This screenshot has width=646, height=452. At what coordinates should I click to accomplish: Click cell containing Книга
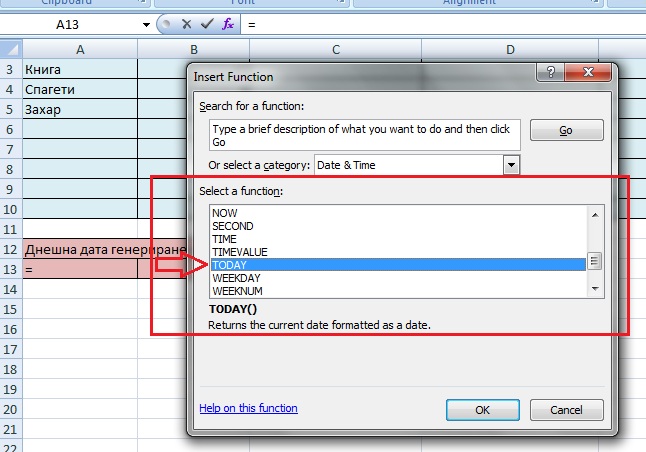click(80, 70)
